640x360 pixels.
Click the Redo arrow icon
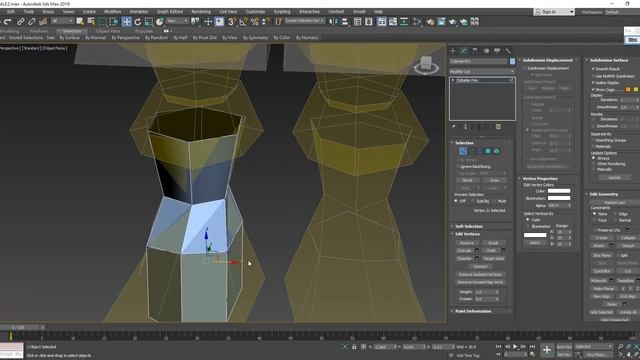(x=7, y=22)
